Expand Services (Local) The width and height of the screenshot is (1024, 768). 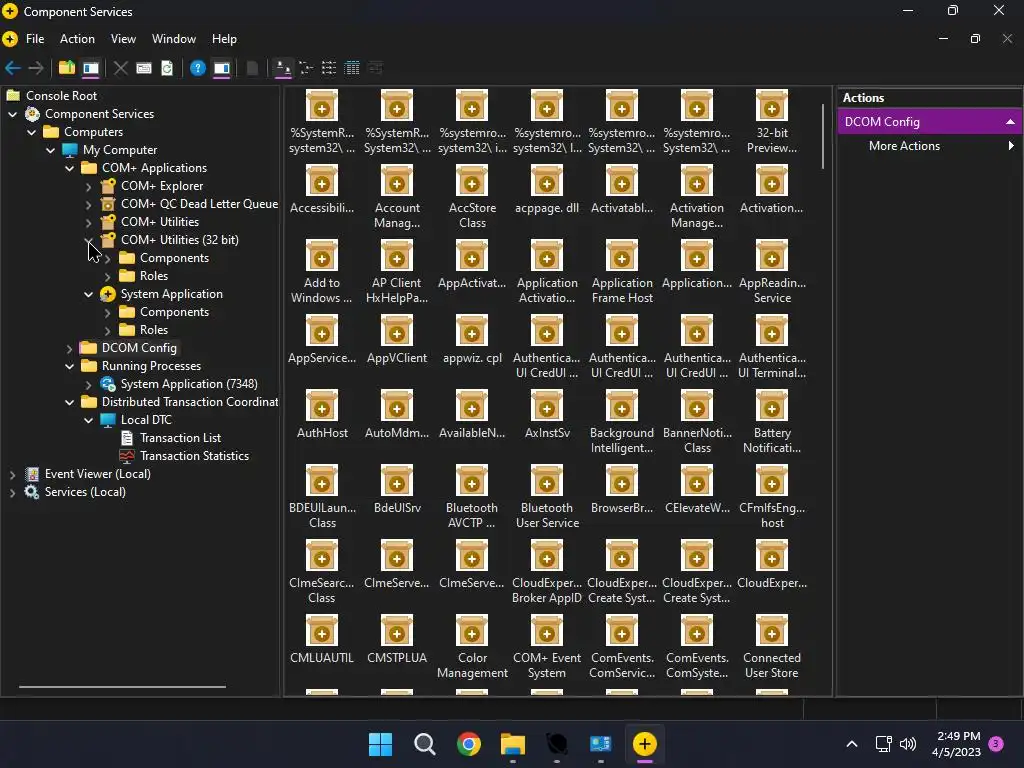pos(12,492)
